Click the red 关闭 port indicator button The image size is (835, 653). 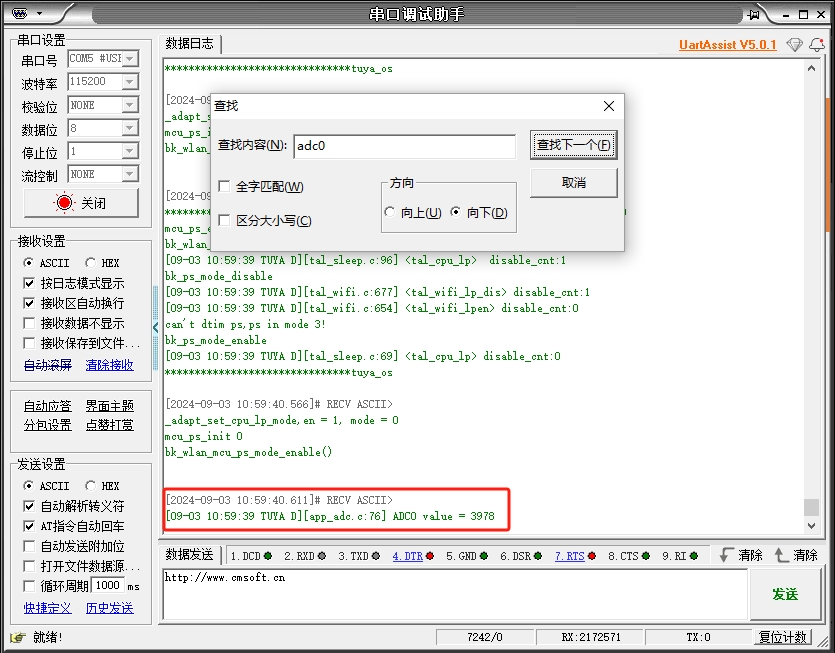(x=81, y=203)
